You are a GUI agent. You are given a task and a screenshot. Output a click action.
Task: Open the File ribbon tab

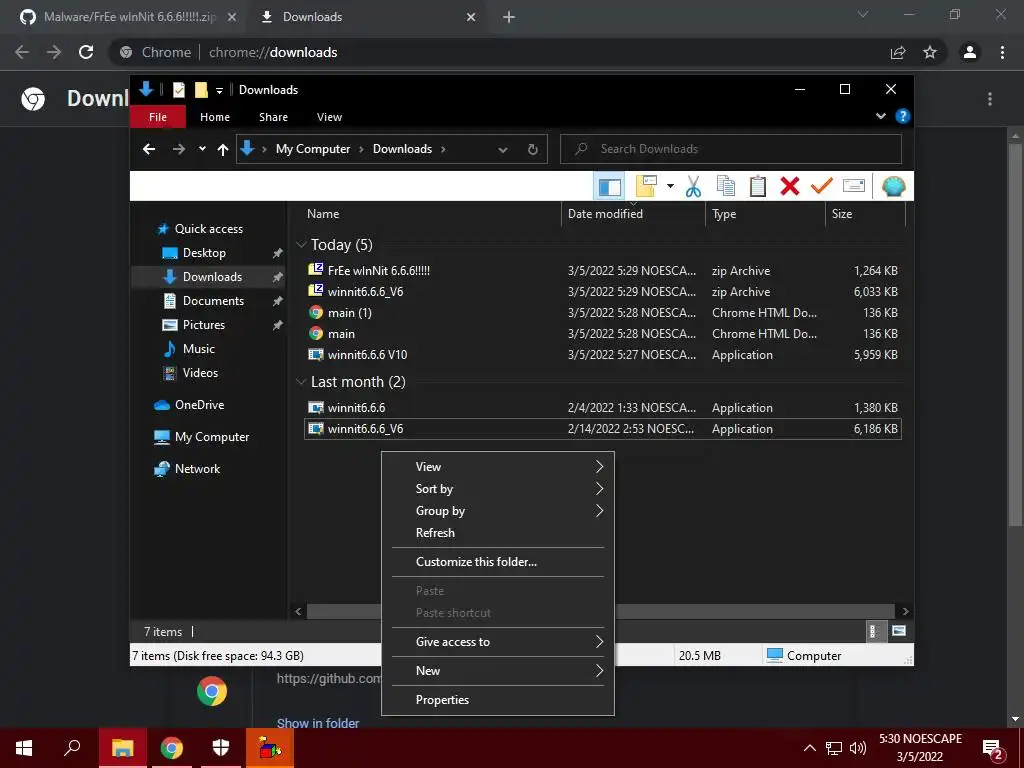click(x=157, y=117)
